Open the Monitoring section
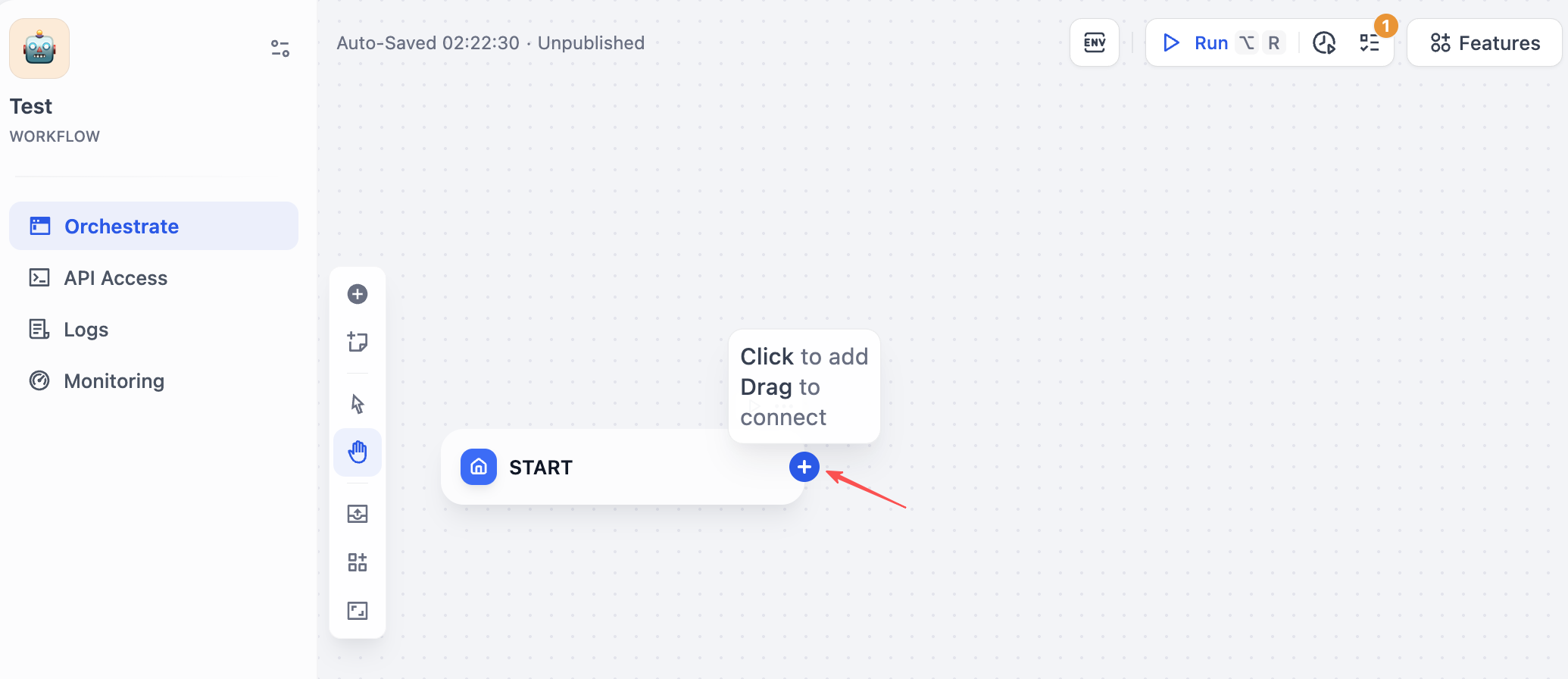This screenshot has height=679, width=1568. pos(114,381)
